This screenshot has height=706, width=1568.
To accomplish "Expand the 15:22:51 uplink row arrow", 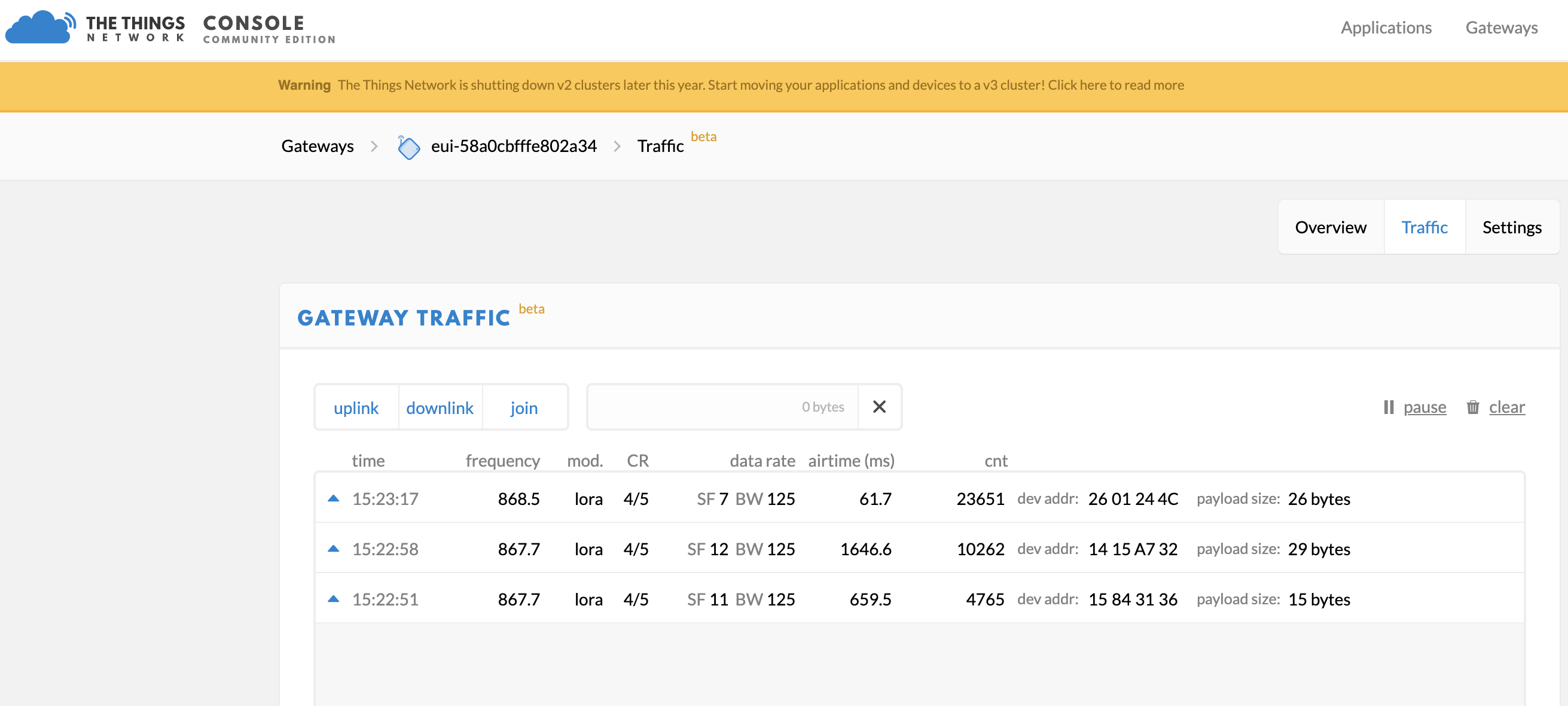I will click(x=333, y=599).
